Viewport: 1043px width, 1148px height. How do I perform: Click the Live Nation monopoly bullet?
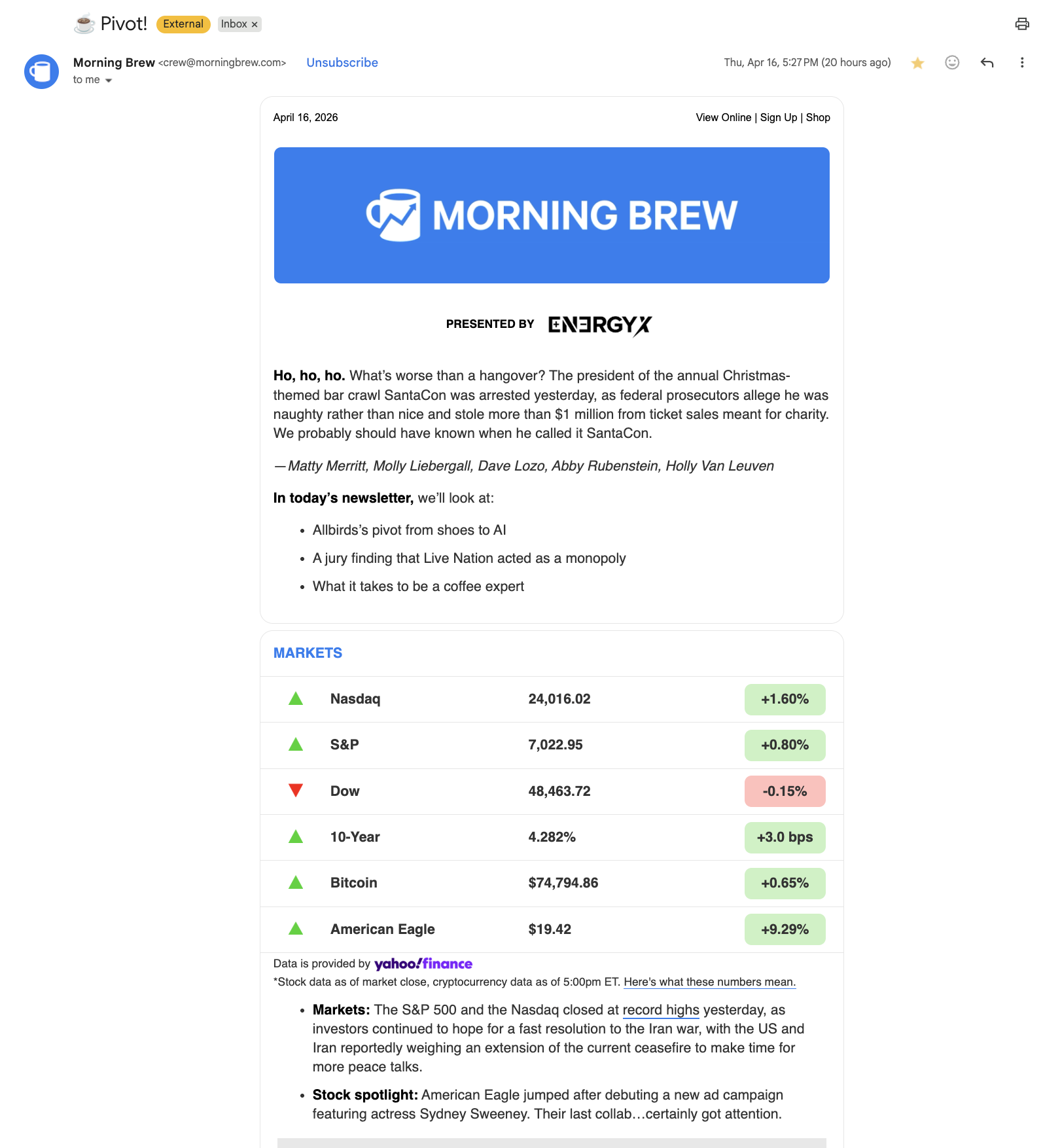(469, 558)
